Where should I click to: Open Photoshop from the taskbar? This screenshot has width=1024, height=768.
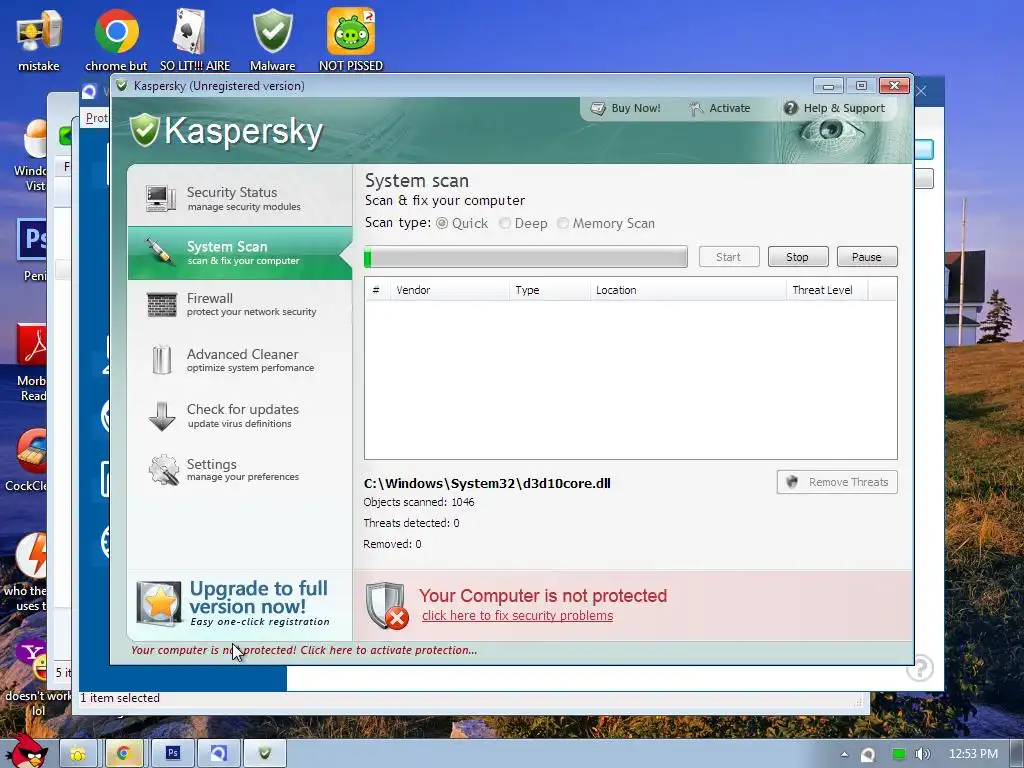click(x=172, y=754)
